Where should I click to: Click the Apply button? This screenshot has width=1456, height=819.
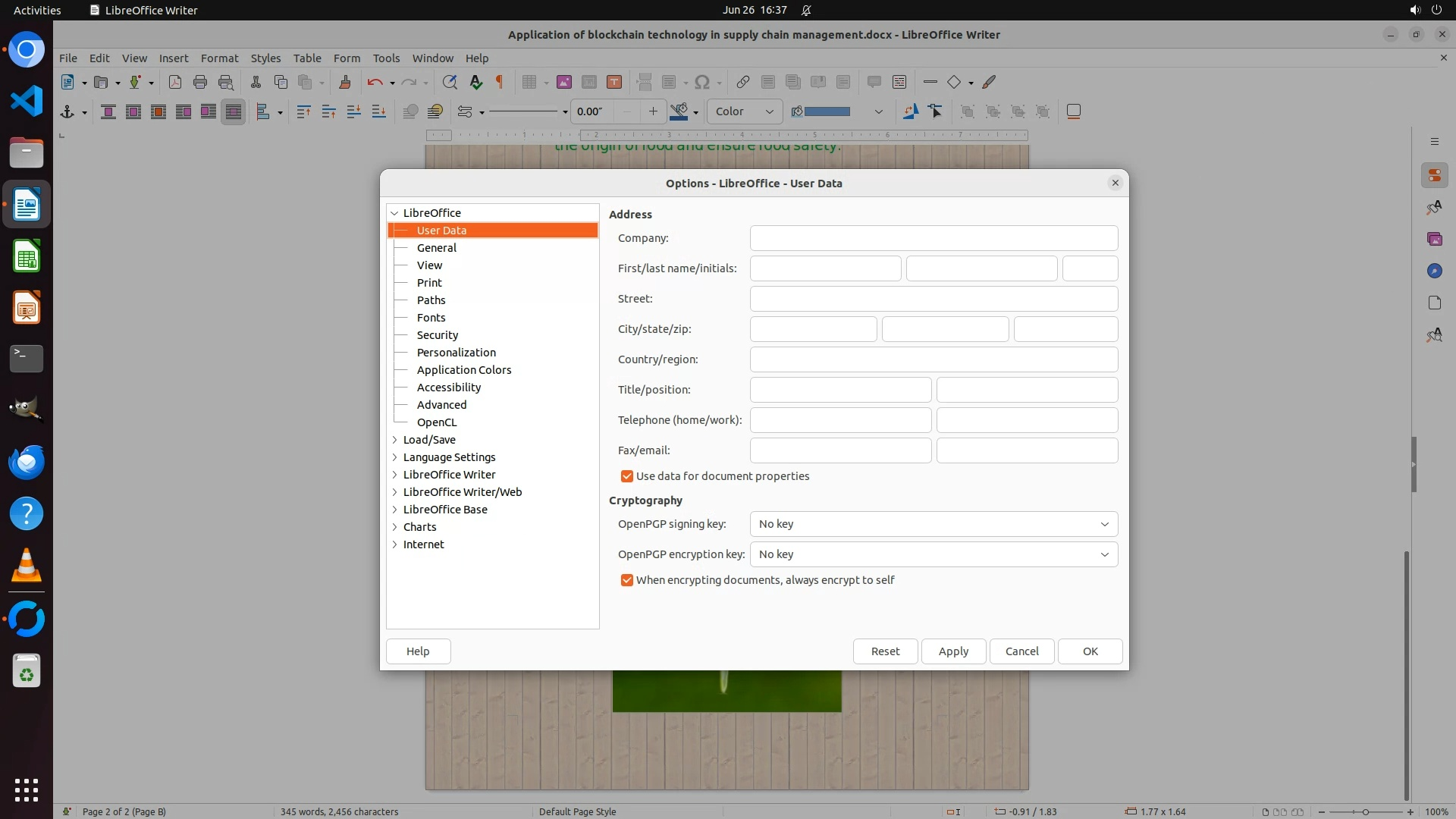pyautogui.click(x=953, y=651)
